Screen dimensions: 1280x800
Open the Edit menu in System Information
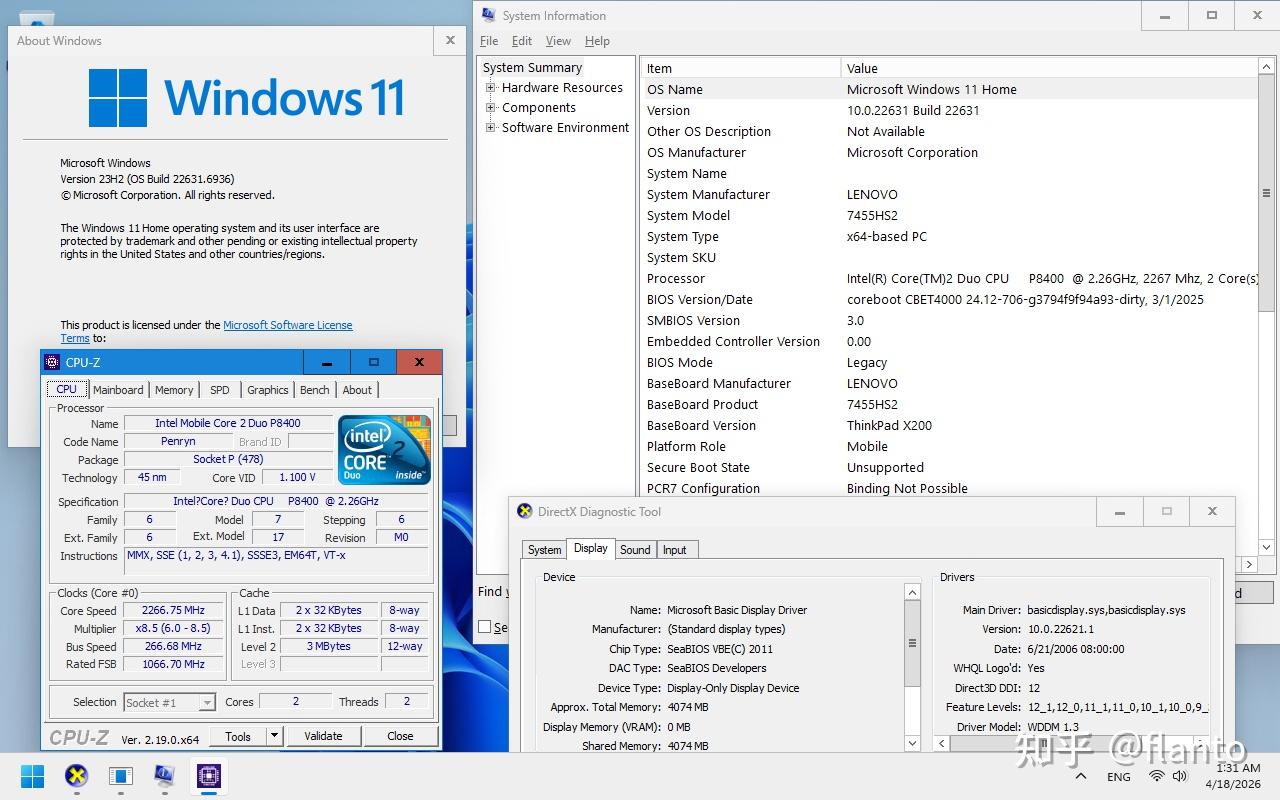(x=522, y=41)
